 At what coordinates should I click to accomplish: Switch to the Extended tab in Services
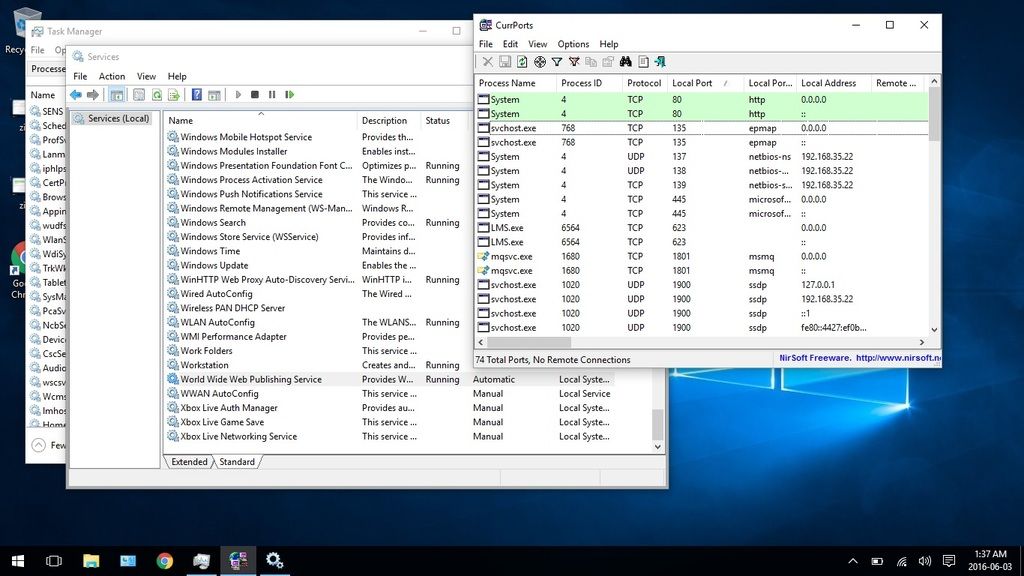(189, 462)
